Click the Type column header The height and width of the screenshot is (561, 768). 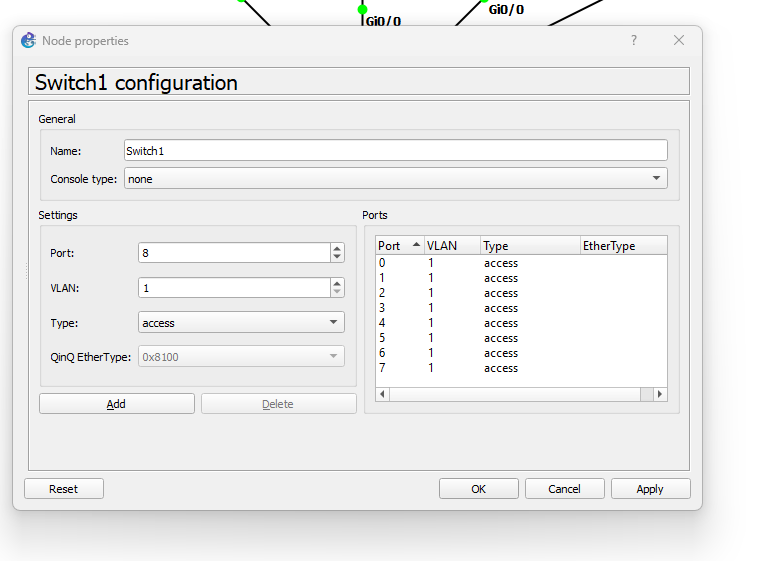click(530, 245)
